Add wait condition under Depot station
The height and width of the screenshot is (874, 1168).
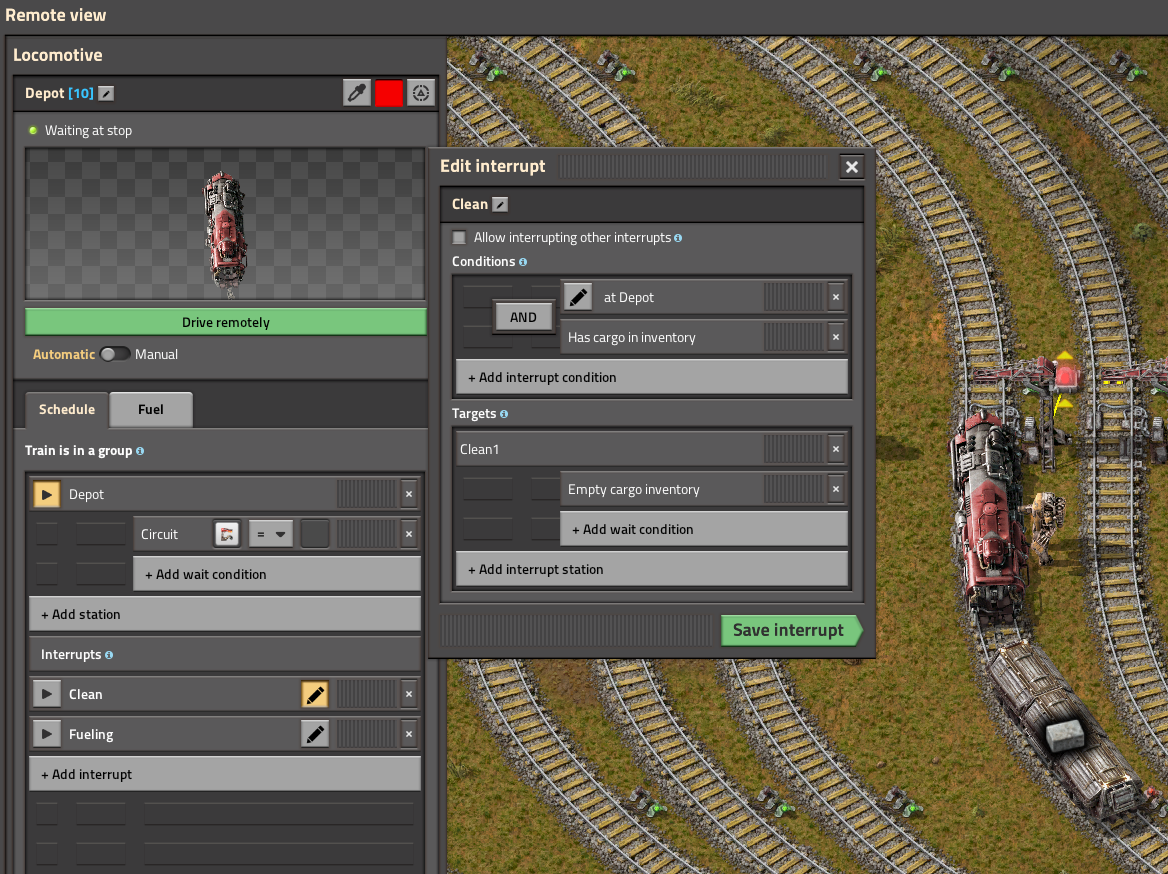point(277,574)
